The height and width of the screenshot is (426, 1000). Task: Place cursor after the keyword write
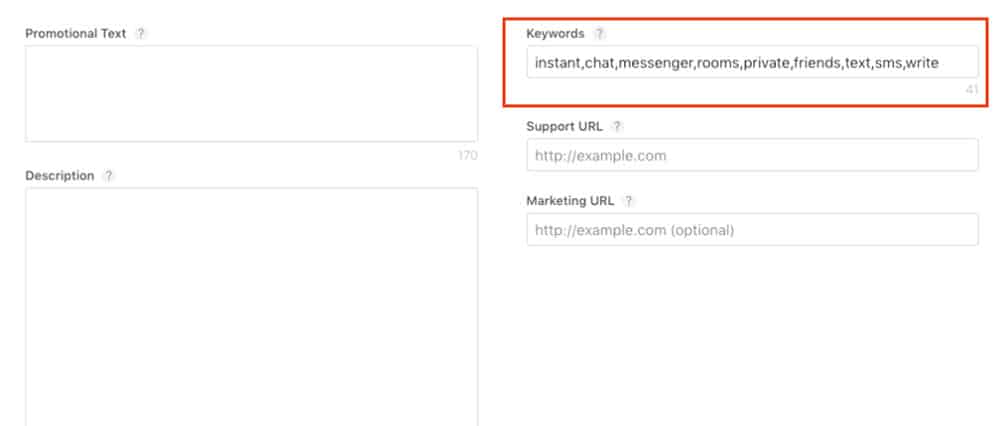939,62
